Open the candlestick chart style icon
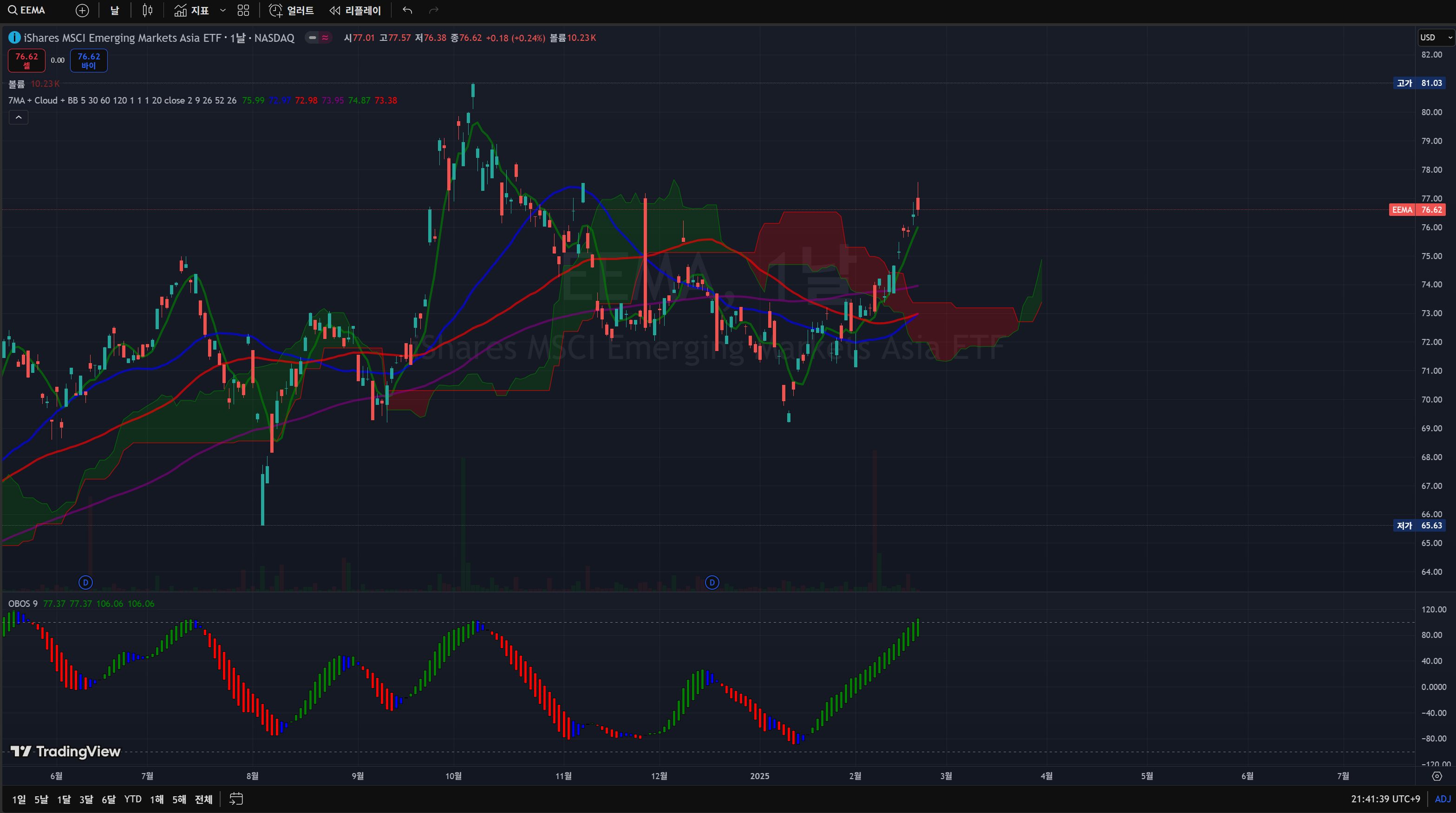The height and width of the screenshot is (813, 1456). (x=148, y=10)
